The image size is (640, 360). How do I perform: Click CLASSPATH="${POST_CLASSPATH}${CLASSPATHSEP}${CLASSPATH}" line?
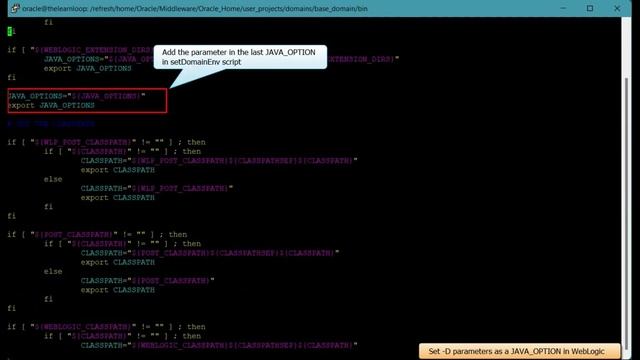click(210, 253)
